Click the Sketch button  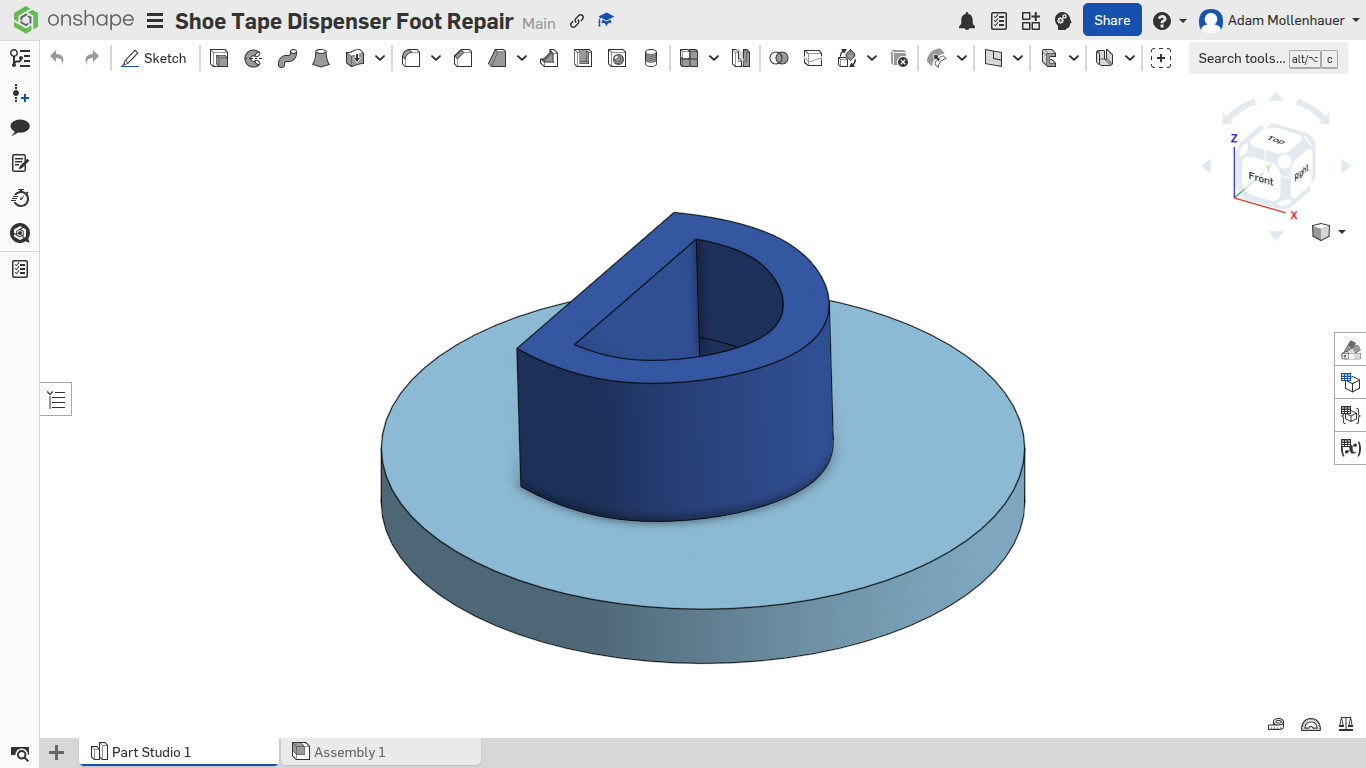point(154,58)
